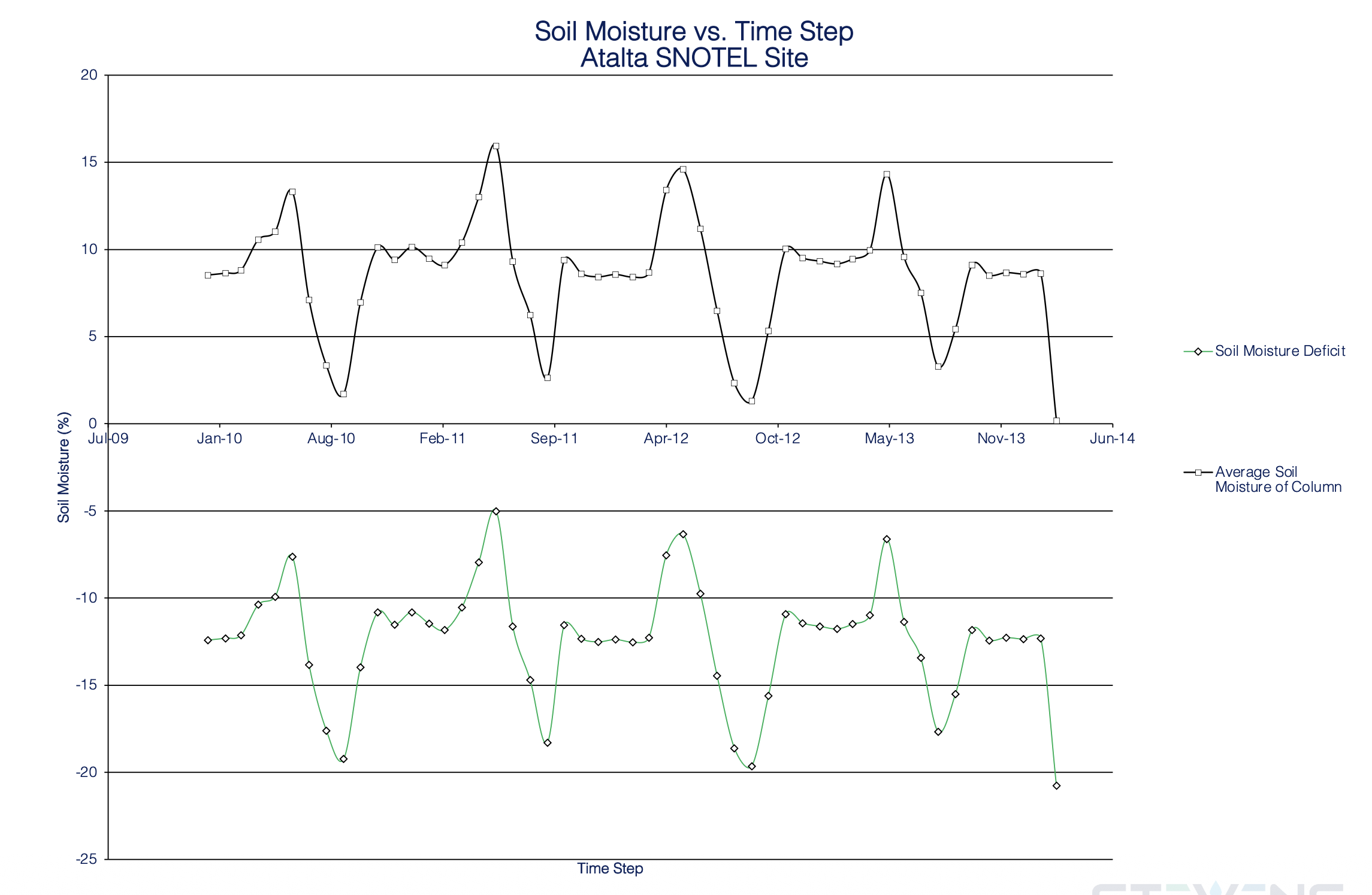Click the black peak point near May-13

[887, 174]
